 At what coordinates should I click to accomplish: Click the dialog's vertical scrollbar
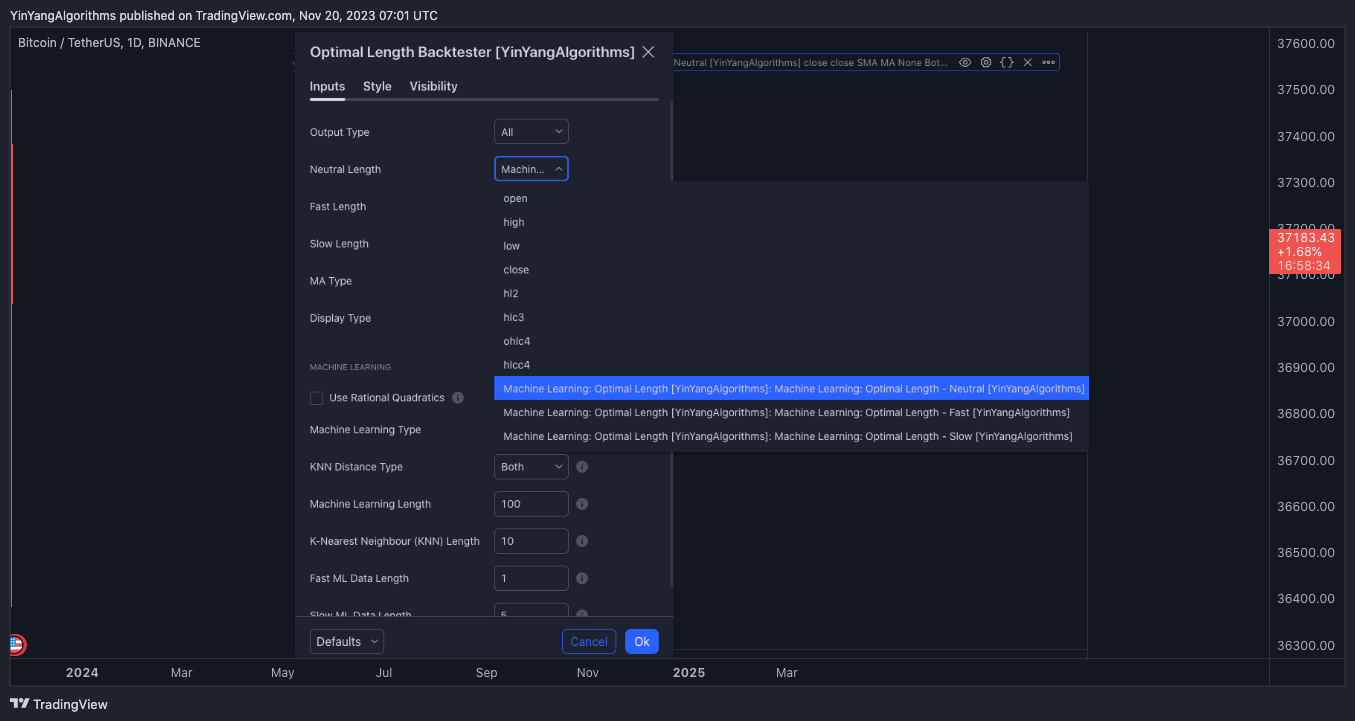click(671, 345)
